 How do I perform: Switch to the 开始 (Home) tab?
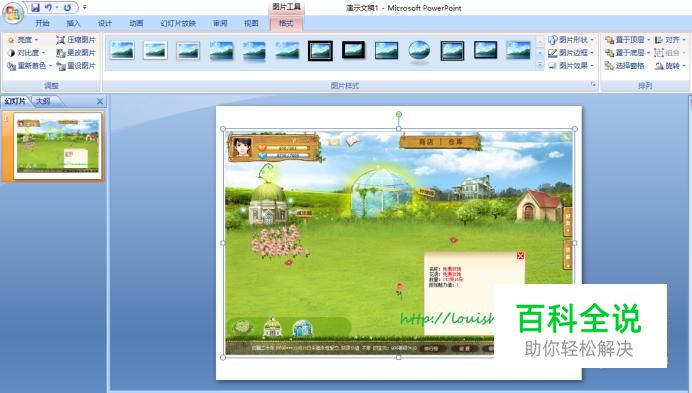(42, 23)
